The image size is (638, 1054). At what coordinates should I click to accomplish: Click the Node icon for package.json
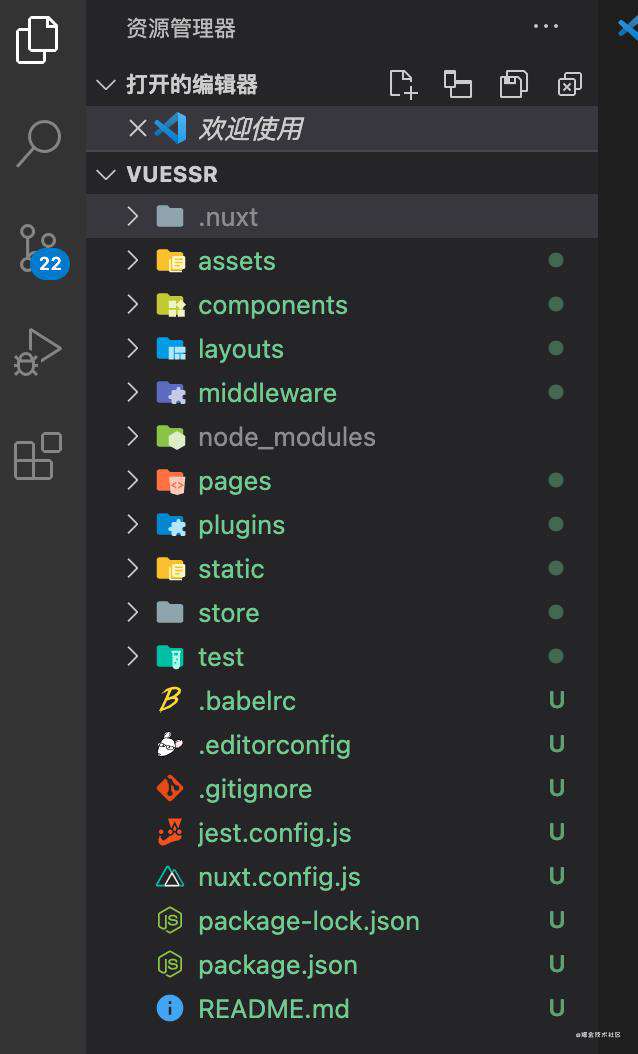point(170,965)
